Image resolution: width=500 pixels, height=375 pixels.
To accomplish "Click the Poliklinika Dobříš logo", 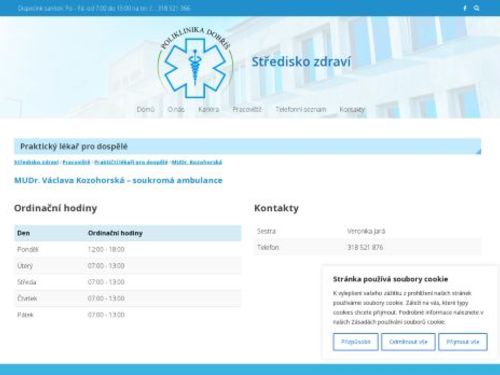I will tap(195, 63).
